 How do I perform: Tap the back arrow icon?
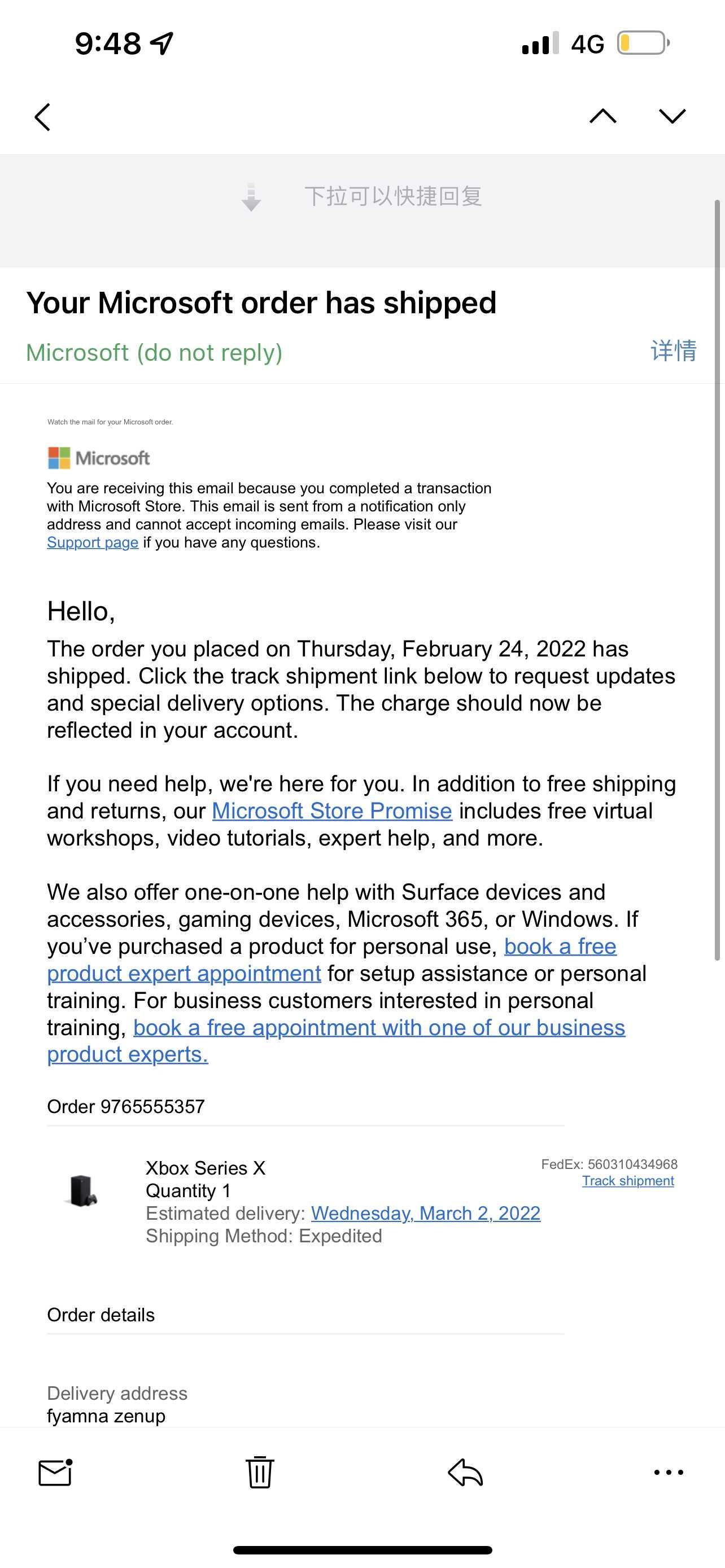tap(42, 117)
